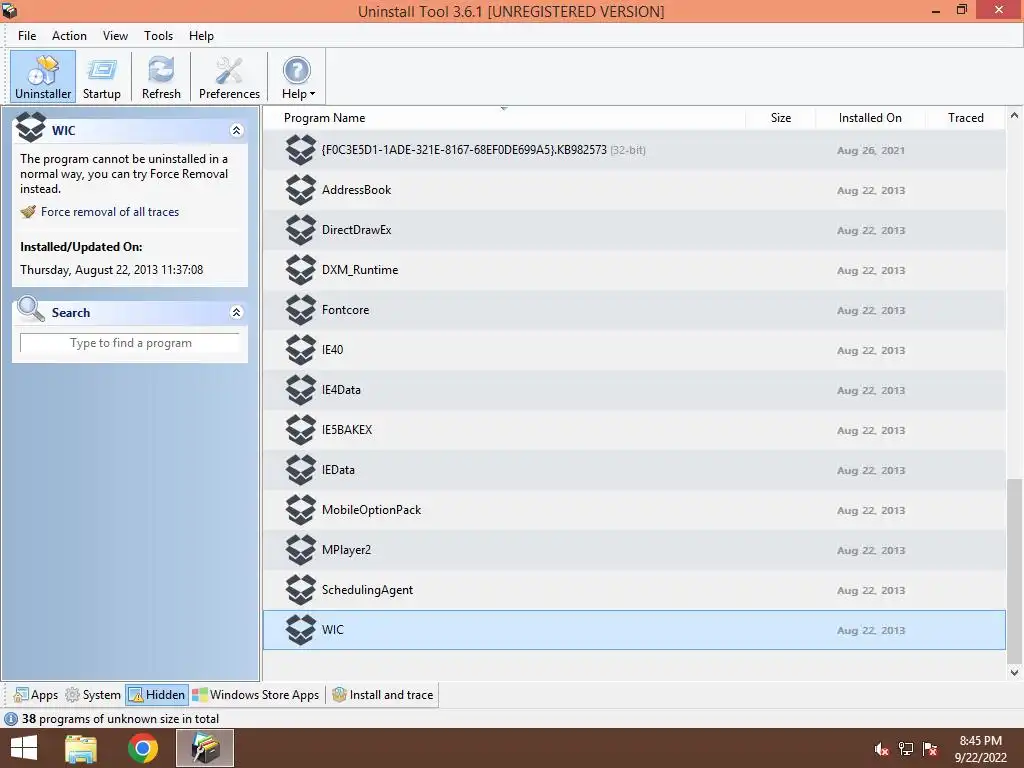Sort by Size column header
1024x768 pixels.
[780, 118]
